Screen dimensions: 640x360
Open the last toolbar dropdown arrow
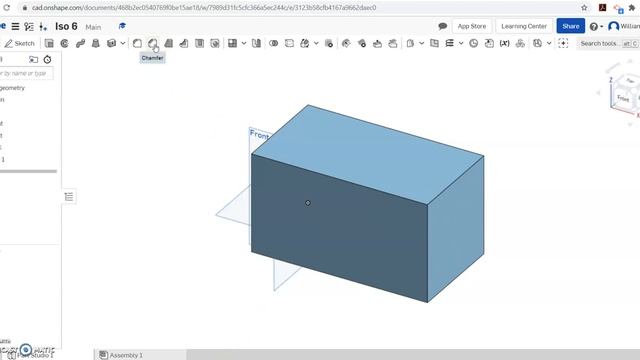point(549,43)
